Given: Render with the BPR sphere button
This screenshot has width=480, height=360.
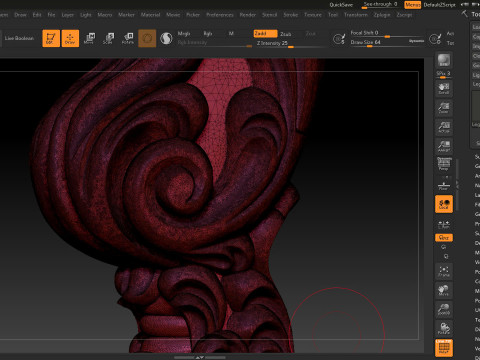Looking at the screenshot, I should pos(444,60).
